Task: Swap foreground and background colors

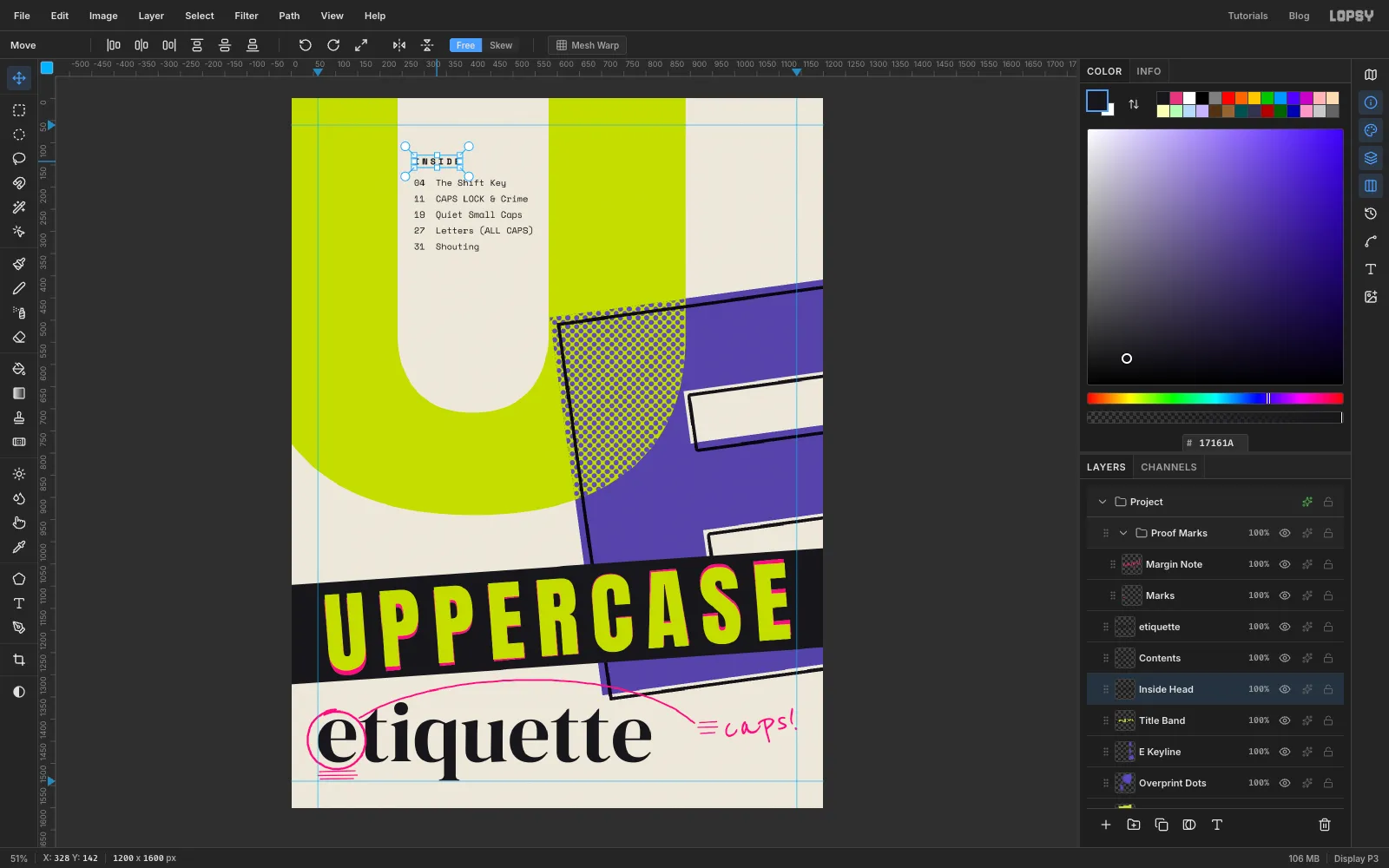Action: point(1134,104)
